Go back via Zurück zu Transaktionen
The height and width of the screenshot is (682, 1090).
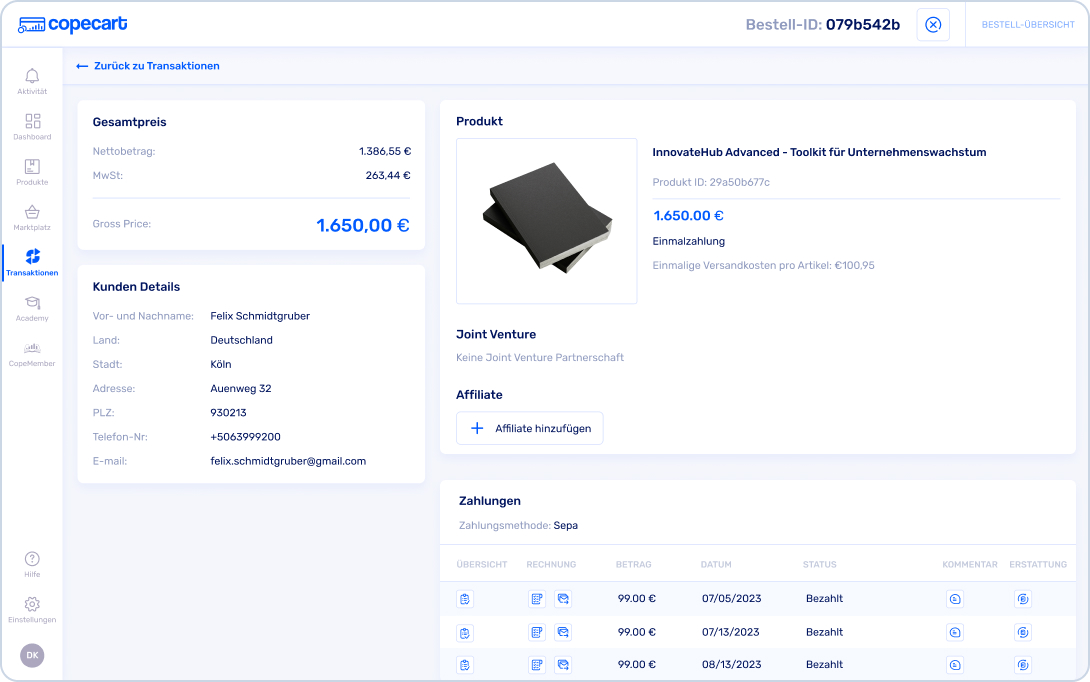pos(148,66)
